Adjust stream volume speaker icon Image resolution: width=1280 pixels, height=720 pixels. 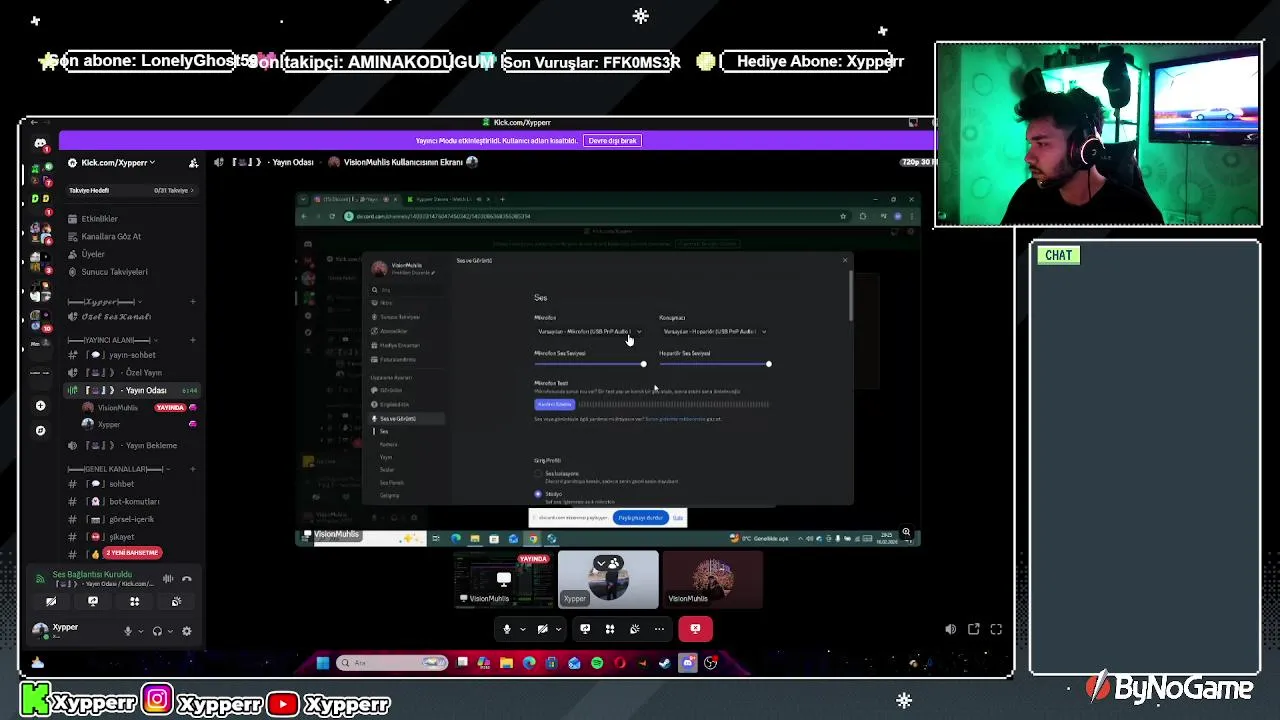point(950,629)
